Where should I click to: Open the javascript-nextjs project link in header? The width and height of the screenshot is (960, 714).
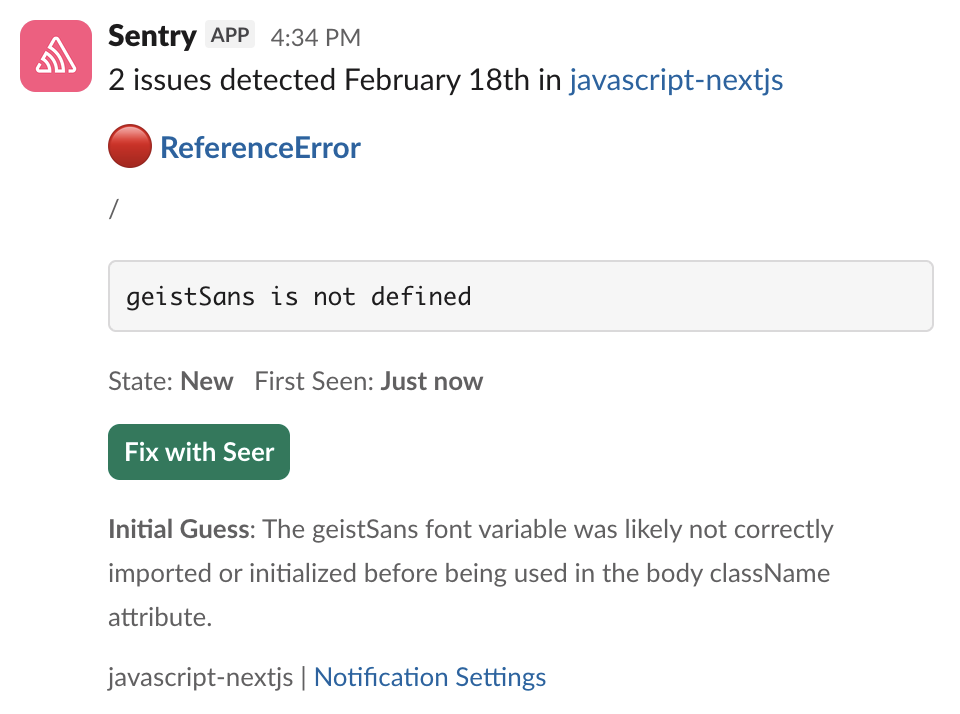[676, 80]
